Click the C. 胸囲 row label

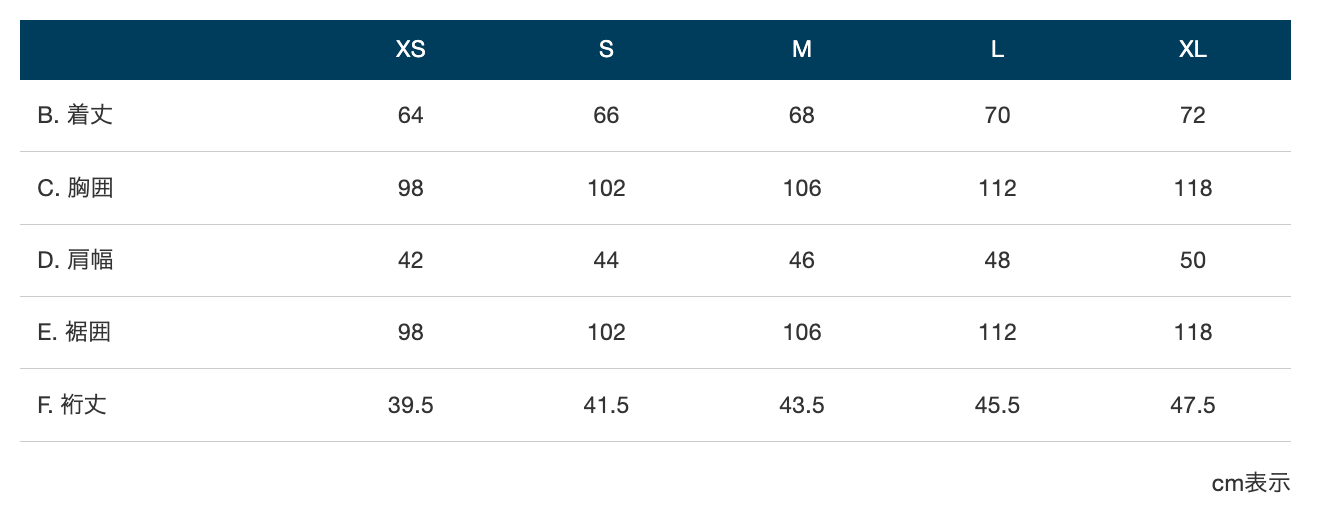(x=75, y=188)
